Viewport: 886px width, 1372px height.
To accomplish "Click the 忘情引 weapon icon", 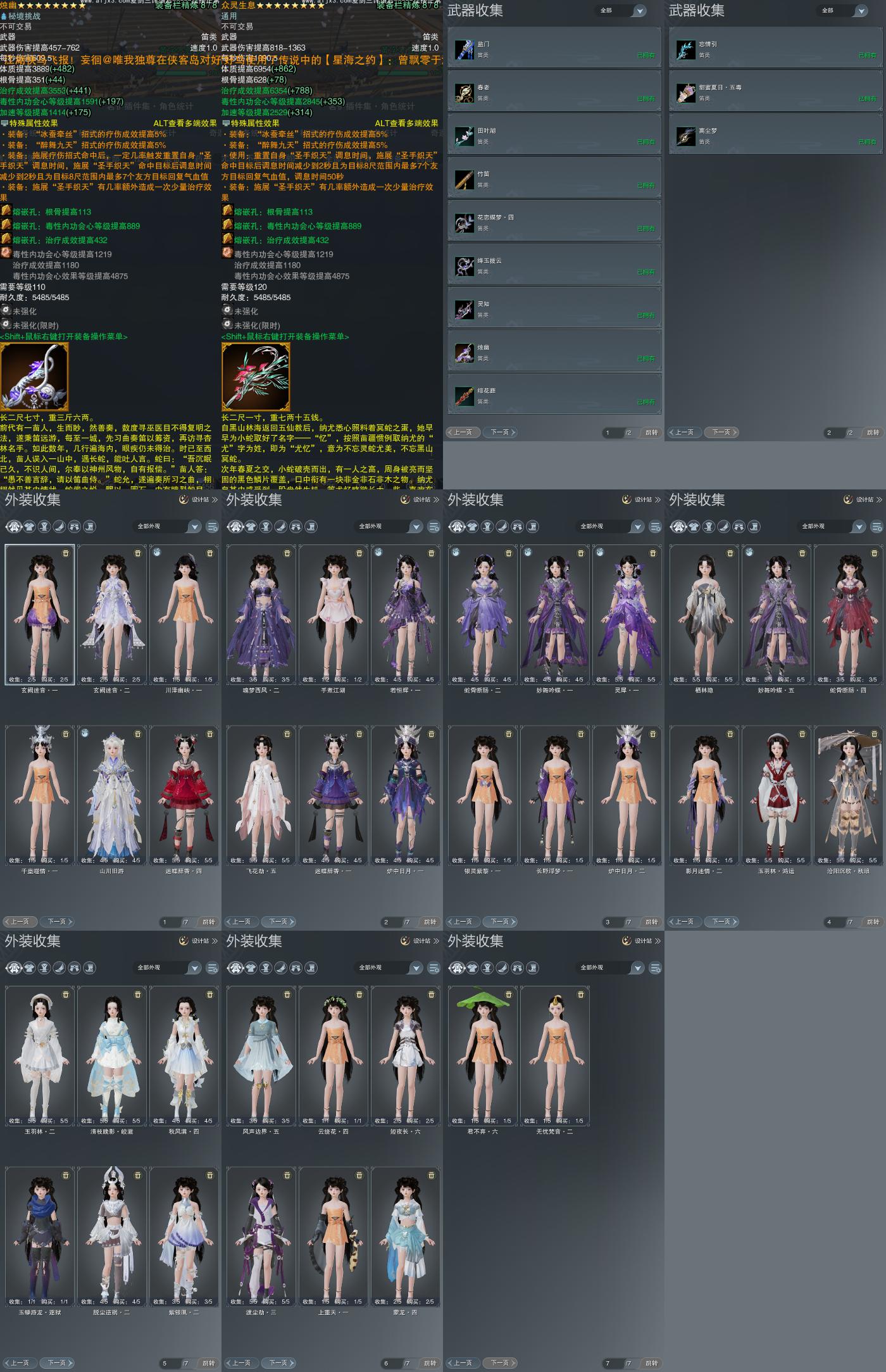I will 686,50.
